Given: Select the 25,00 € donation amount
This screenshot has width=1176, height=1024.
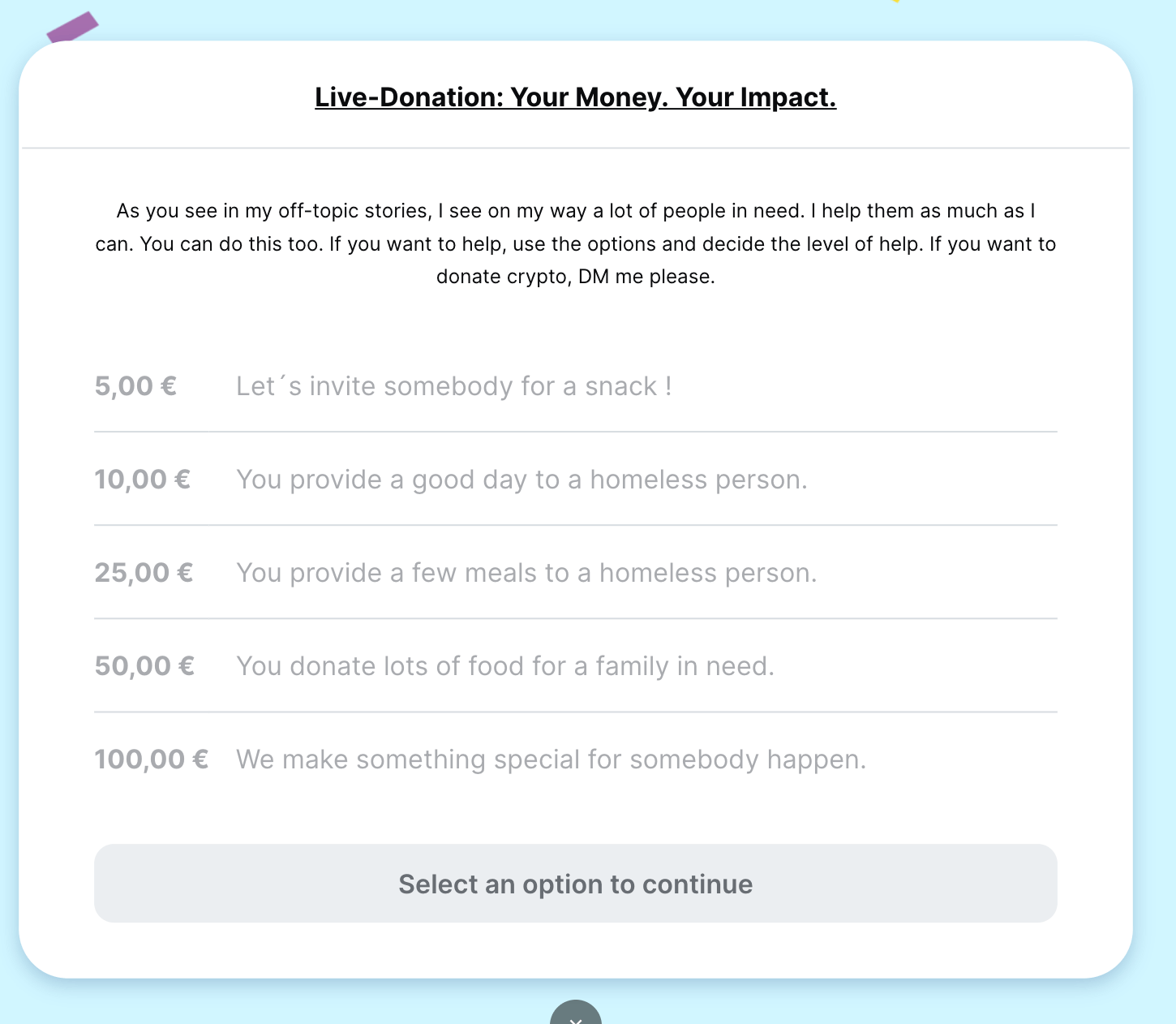Looking at the screenshot, I should point(144,572).
